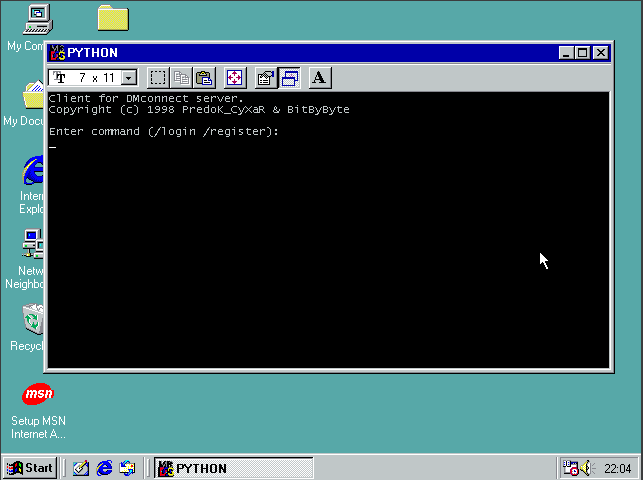Open the Properties toolbar icon
643x480 pixels.
[x=266, y=78]
